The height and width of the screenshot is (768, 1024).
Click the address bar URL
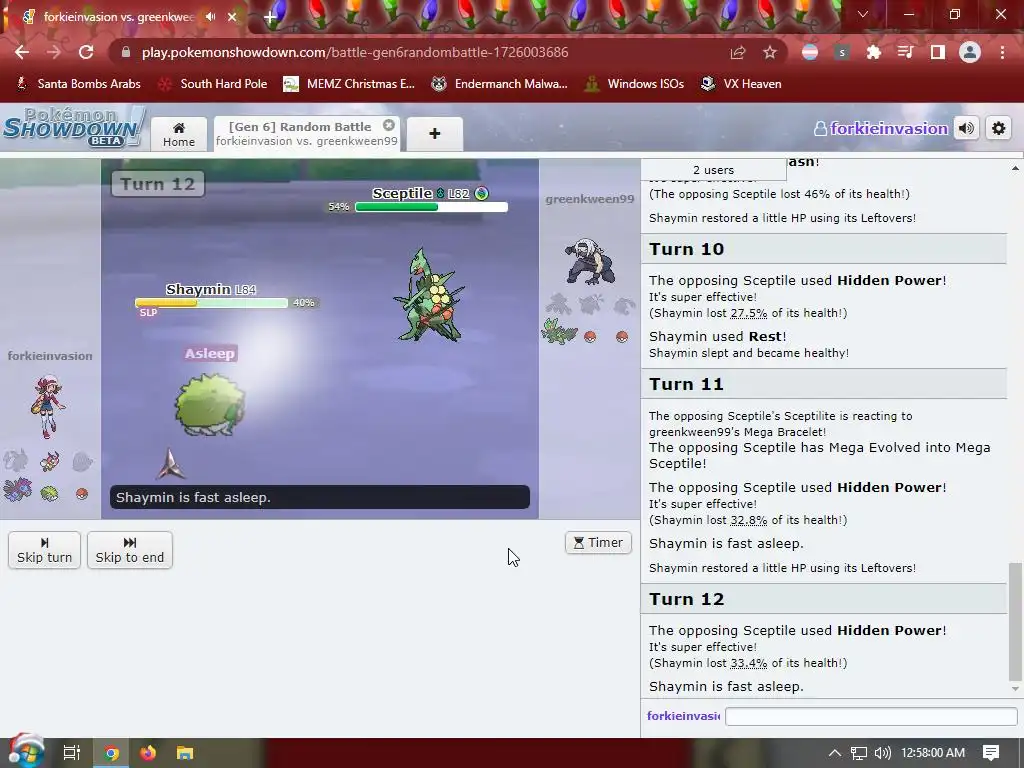[x=355, y=52]
